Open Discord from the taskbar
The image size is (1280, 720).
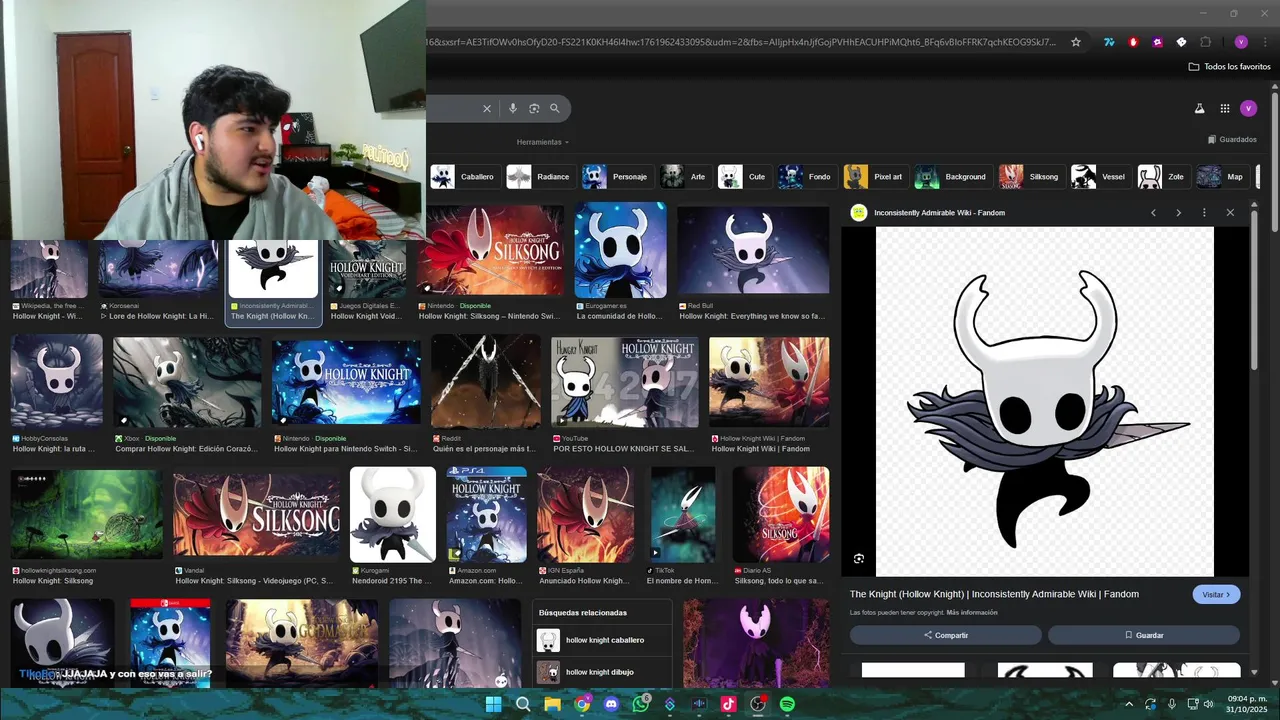pyautogui.click(x=611, y=704)
